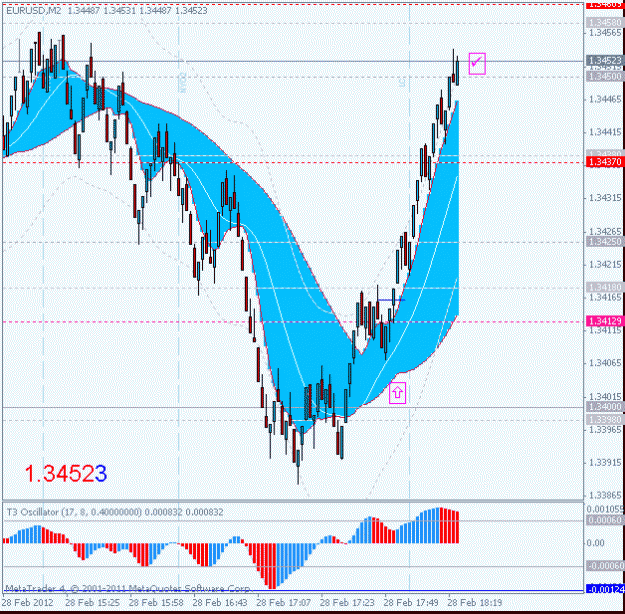
Task: Click the grey 1.34250 level label
Action: (x=605, y=242)
